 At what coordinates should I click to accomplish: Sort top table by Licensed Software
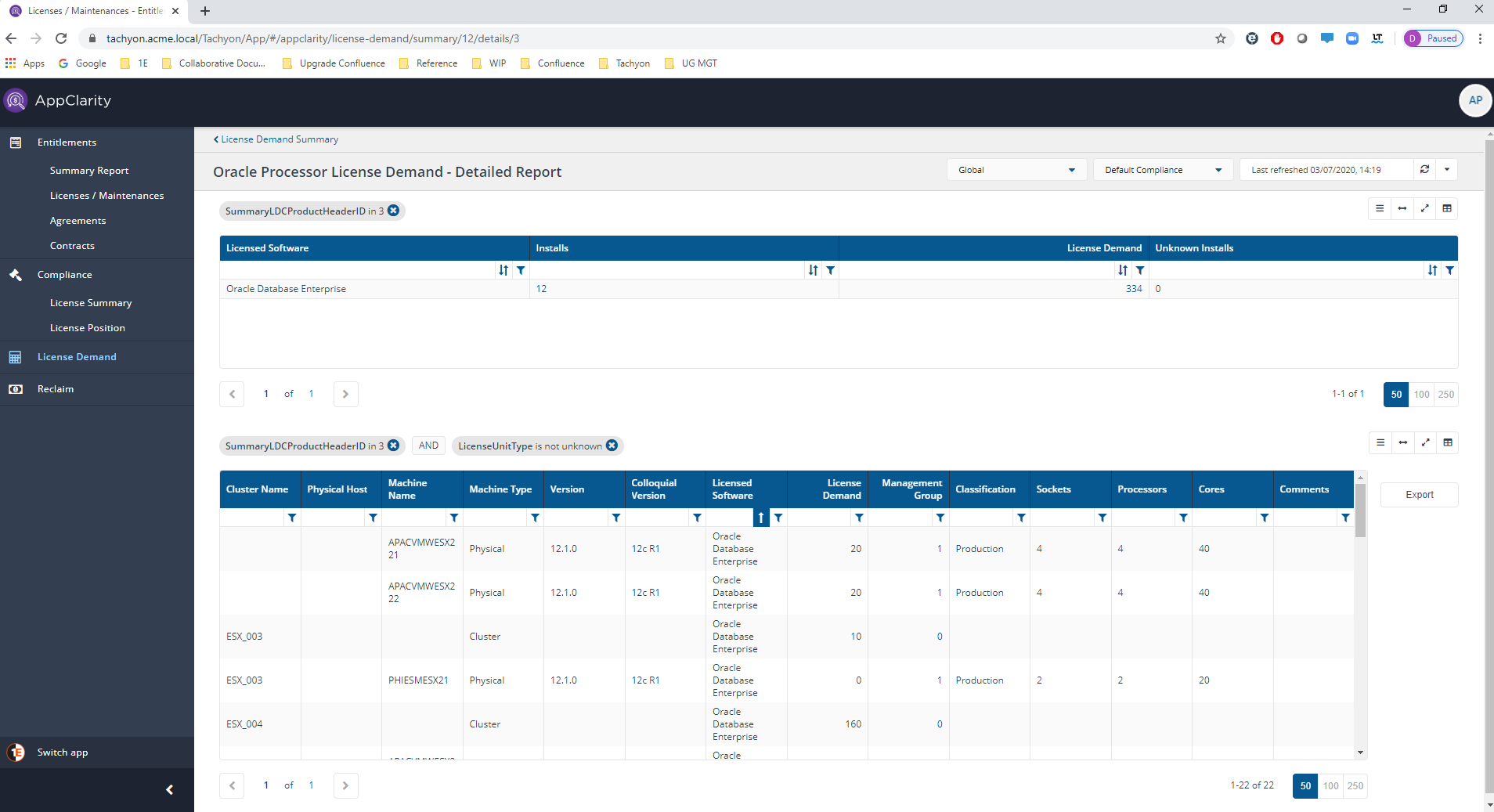pos(503,270)
